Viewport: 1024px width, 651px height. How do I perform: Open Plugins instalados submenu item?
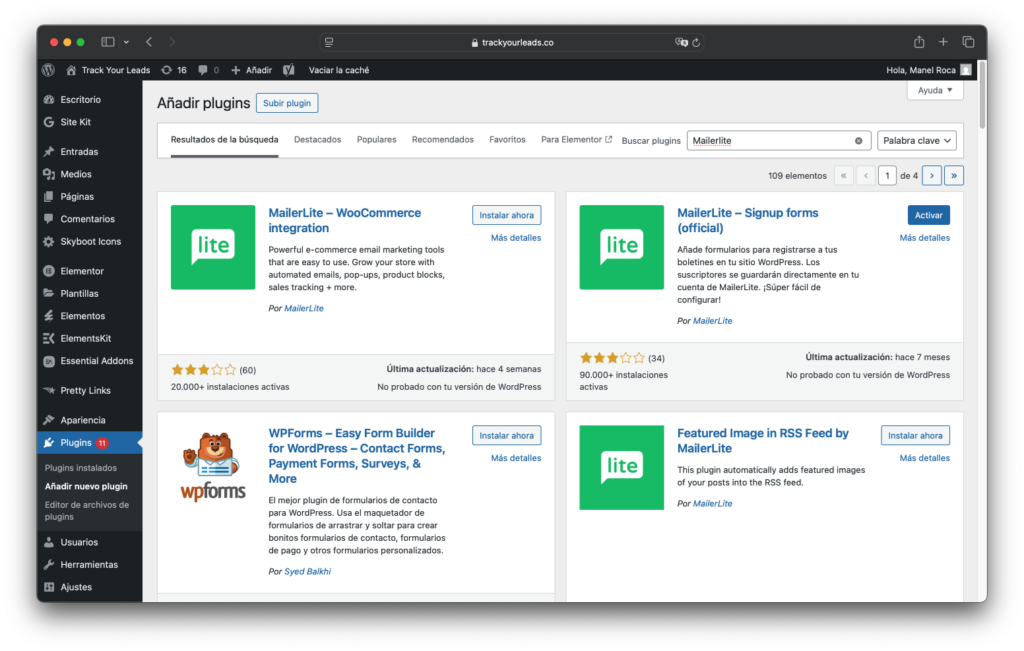coord(81,468)
